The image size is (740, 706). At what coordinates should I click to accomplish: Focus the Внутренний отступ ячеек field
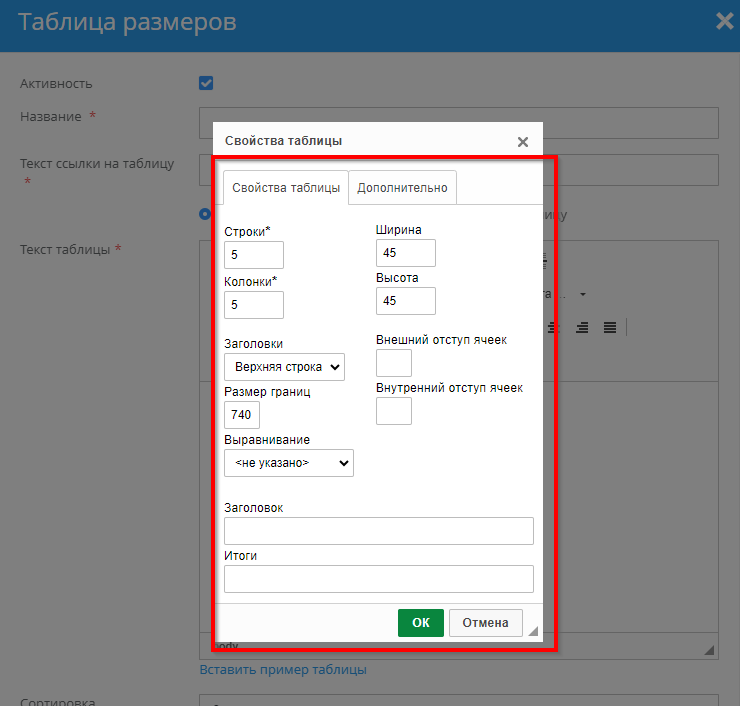(394, 411)
